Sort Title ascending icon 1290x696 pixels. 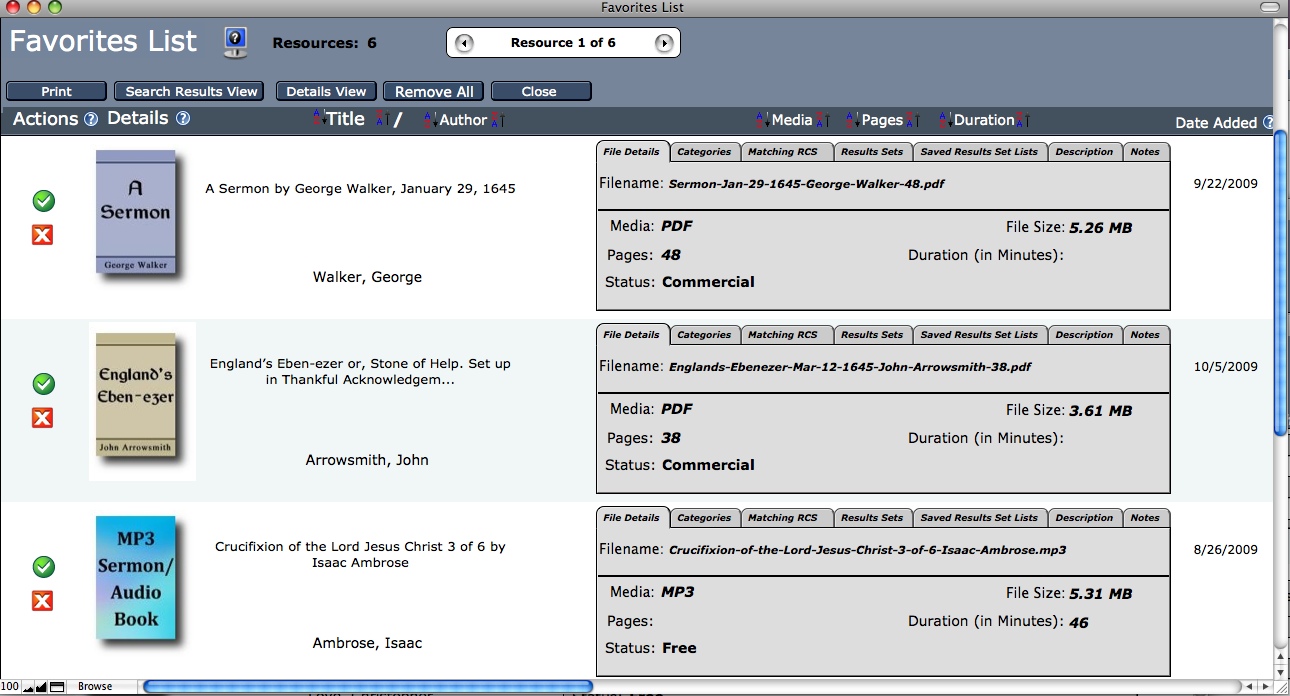tap(319, 119)
